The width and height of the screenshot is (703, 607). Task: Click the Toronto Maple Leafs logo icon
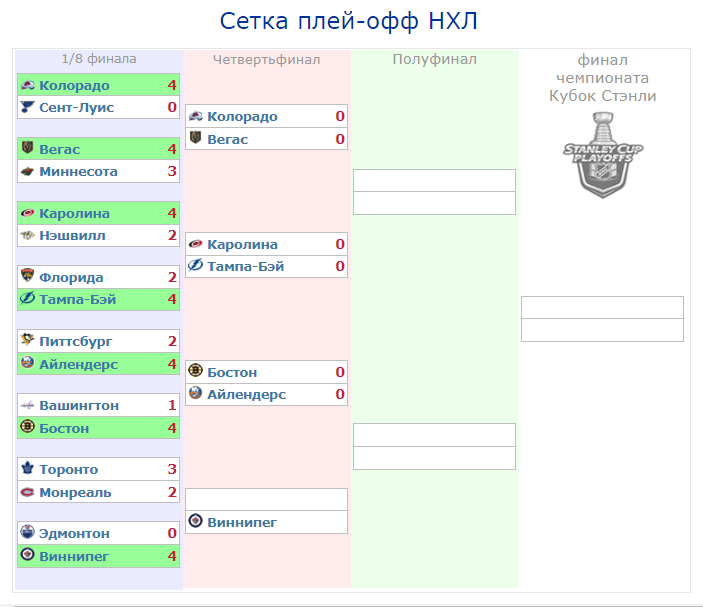pyautogui.click(x=28, y=469)
